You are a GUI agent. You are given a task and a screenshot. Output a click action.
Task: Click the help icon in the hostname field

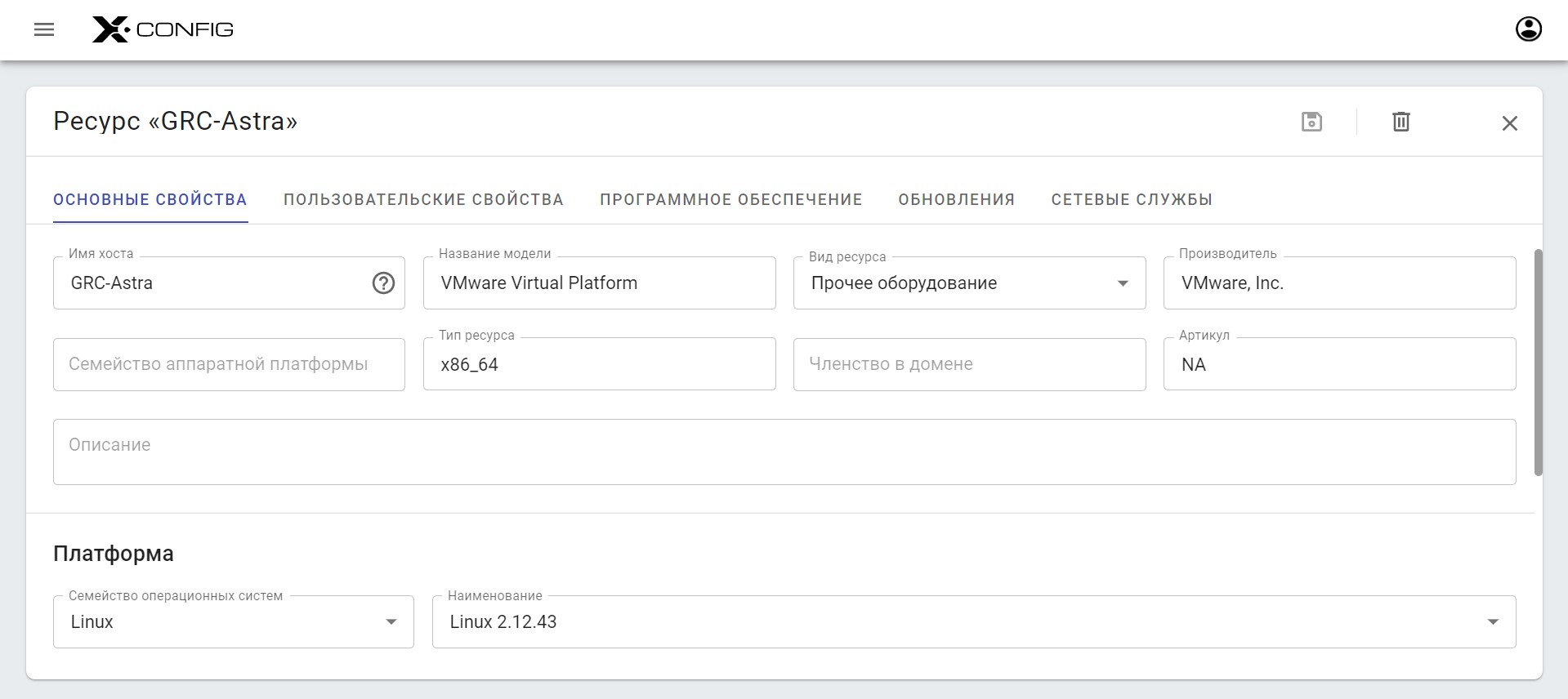pos(383,283)
